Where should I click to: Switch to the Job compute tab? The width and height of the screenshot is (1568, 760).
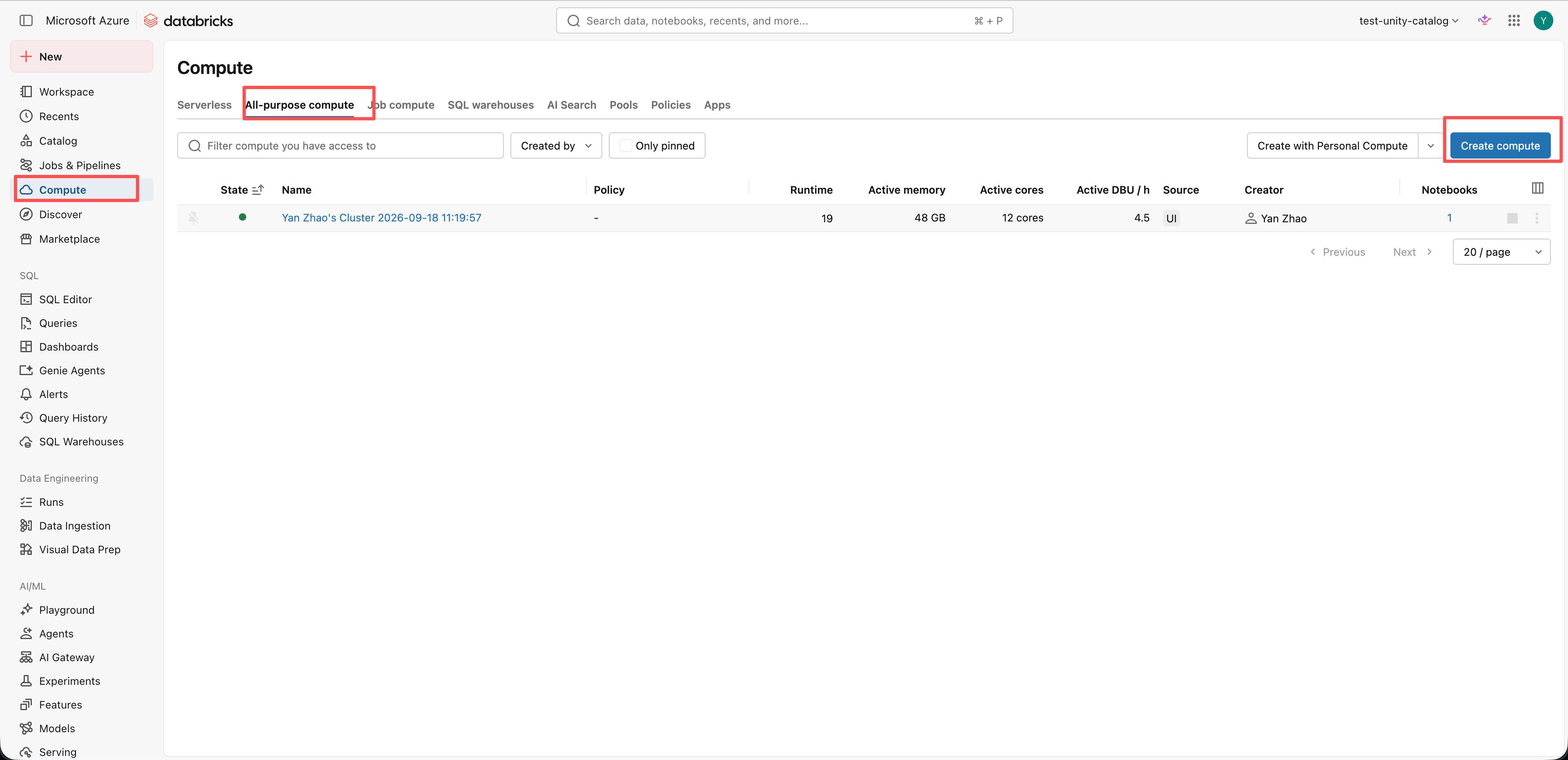401,105
